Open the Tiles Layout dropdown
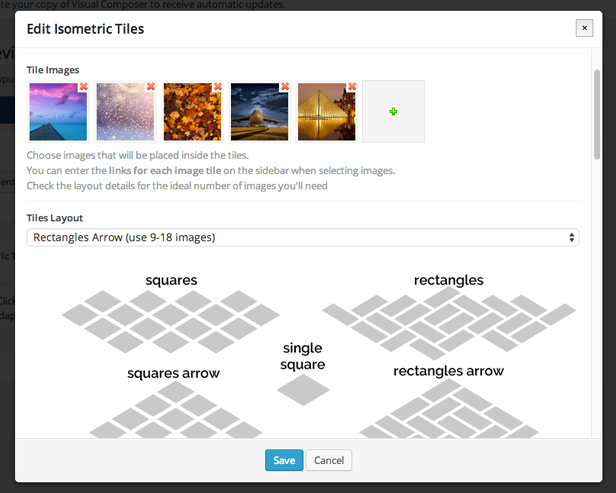 [x=302, y=237]
